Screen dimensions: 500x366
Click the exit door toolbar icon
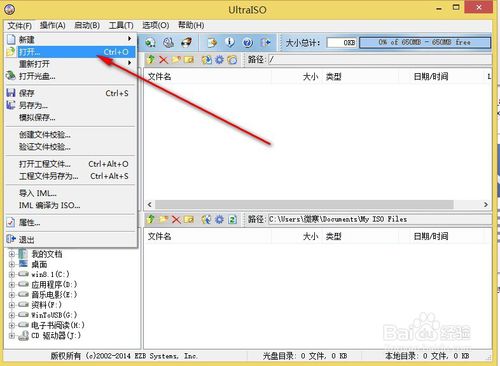(x=266, y=42)
